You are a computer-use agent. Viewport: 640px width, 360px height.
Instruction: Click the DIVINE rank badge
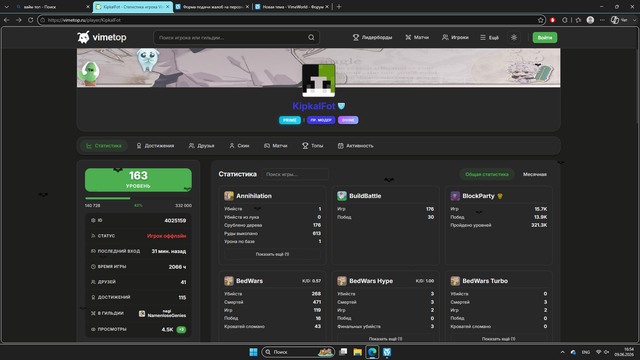point(348,120)
